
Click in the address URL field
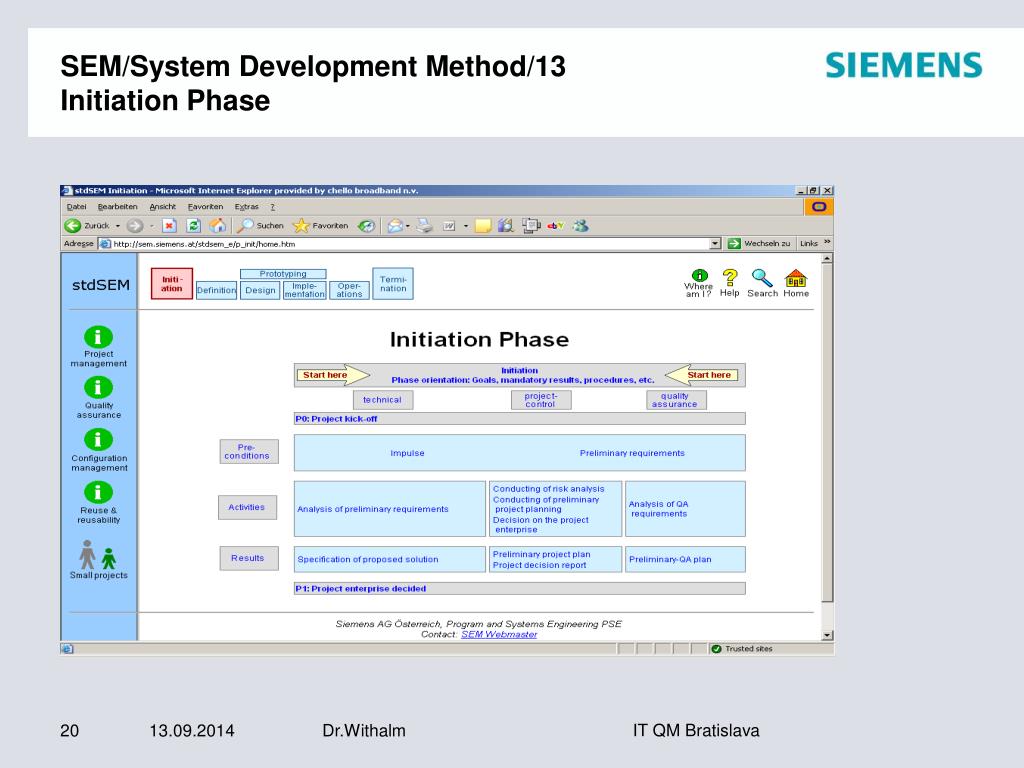[410, 244]
